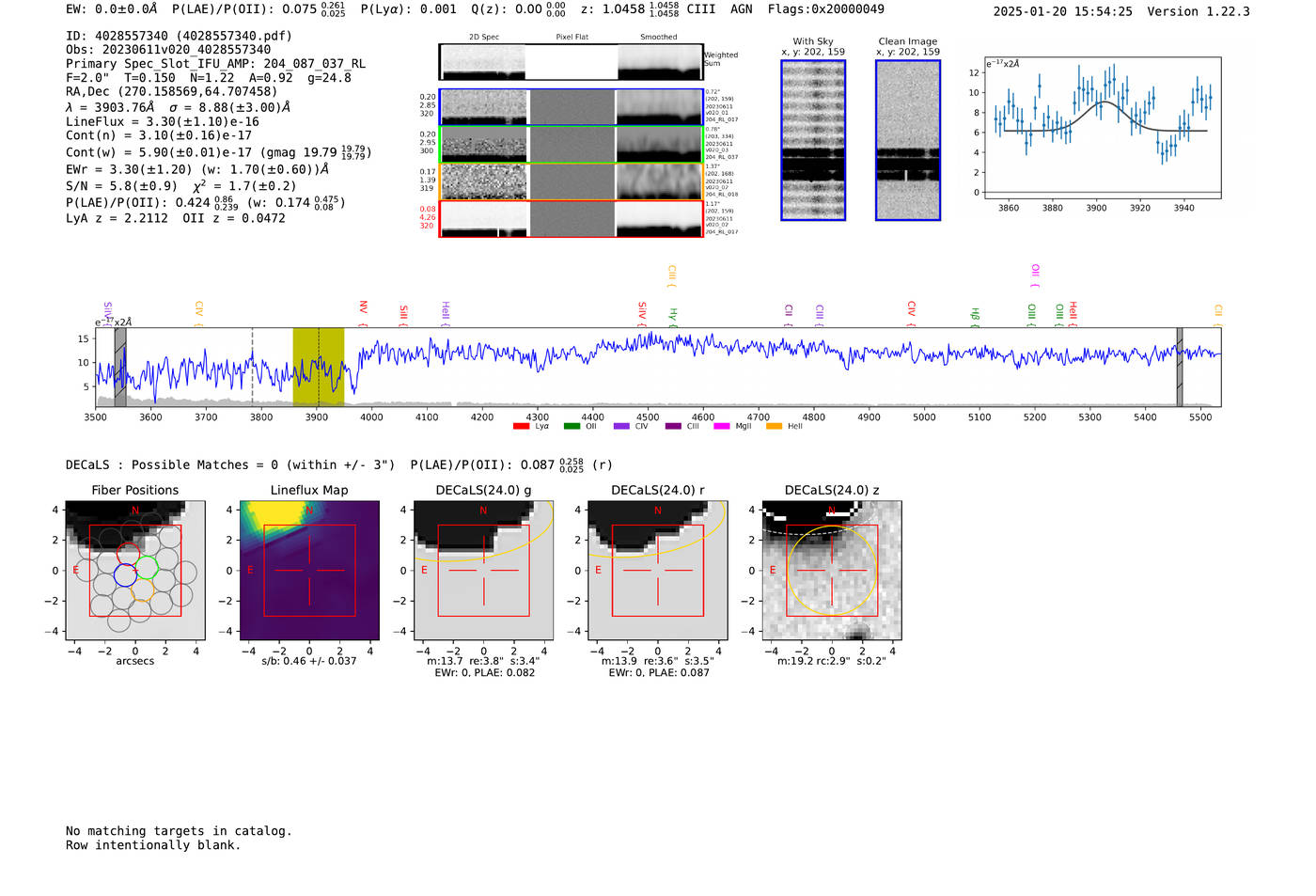This screenshot has height=896, width=1316.
Task: Click the 'P(Lyα): 0.001' header value
Action: click(409, 9)
